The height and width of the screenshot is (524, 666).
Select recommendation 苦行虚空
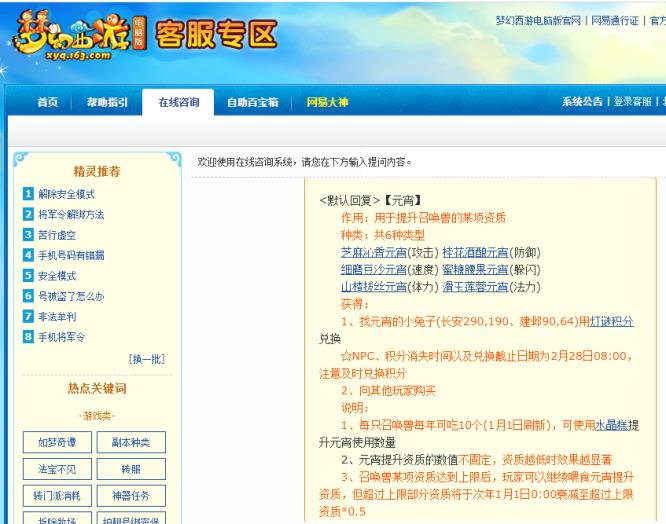pyautogui.click(x=57, y=235)
